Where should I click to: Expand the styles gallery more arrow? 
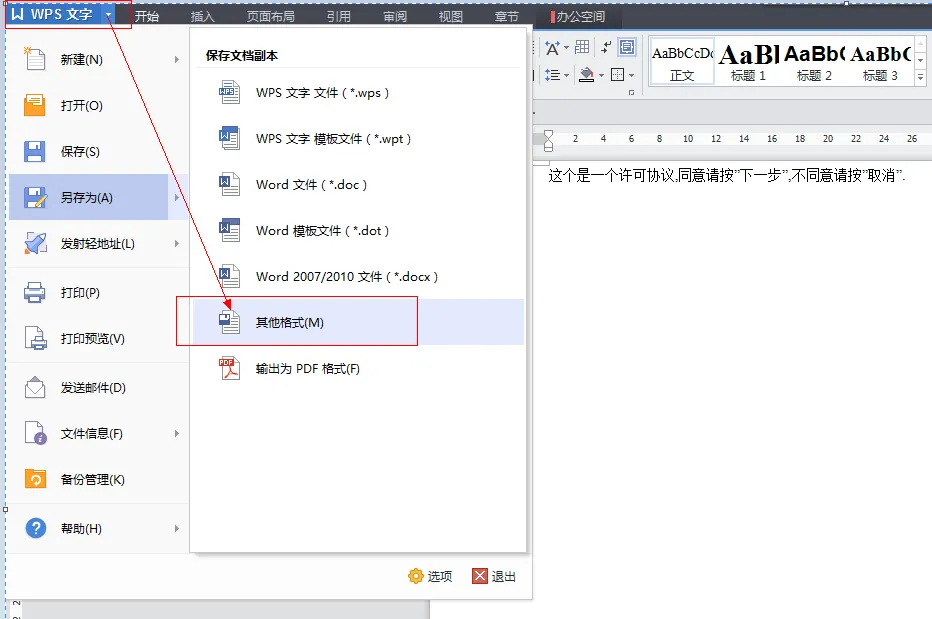920,77
